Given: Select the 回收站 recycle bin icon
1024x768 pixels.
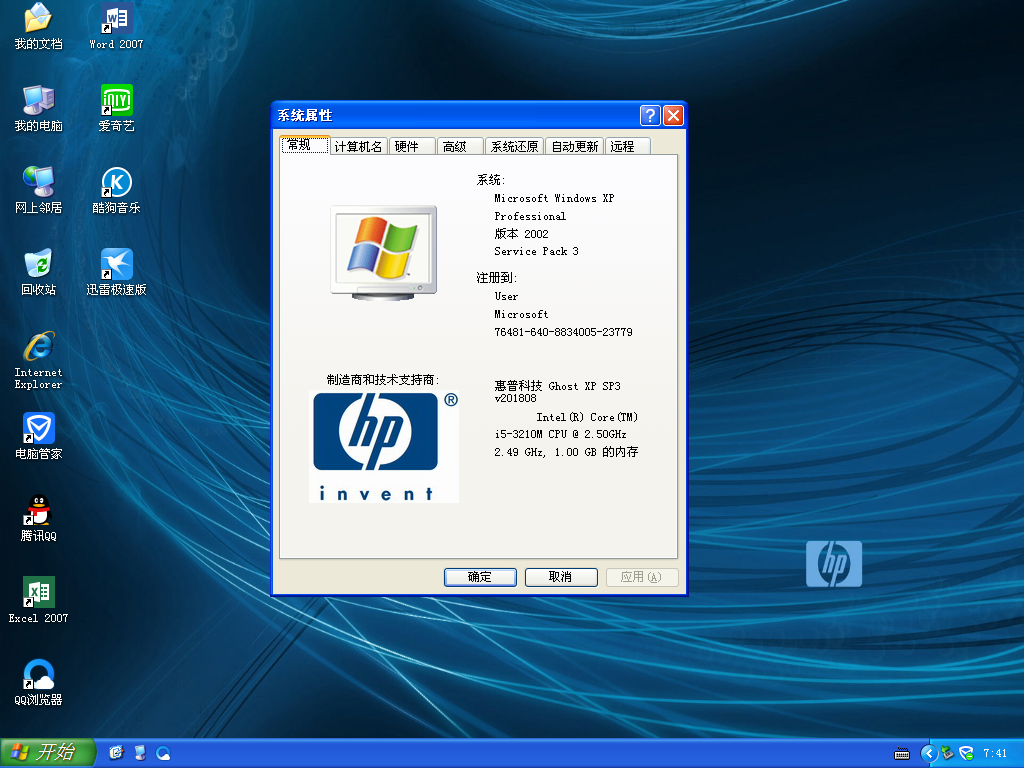Looking at the screenshot, I should click(x=39, y=272).
